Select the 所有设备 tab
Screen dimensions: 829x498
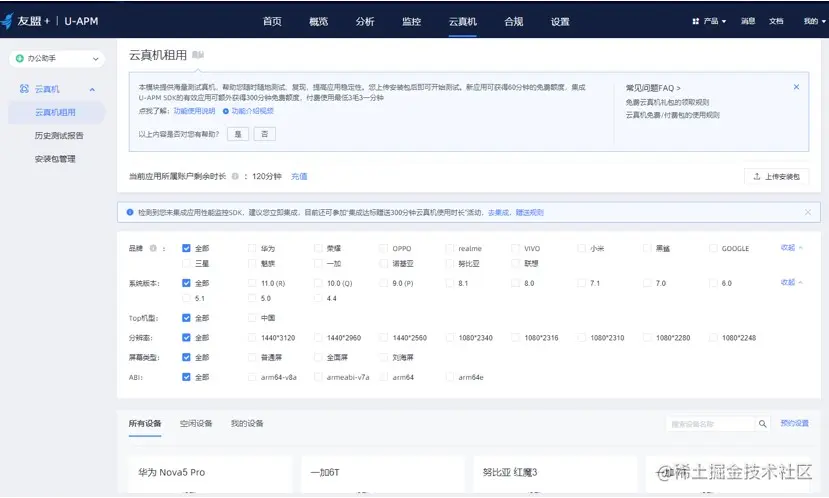click(x=145, y=423)
